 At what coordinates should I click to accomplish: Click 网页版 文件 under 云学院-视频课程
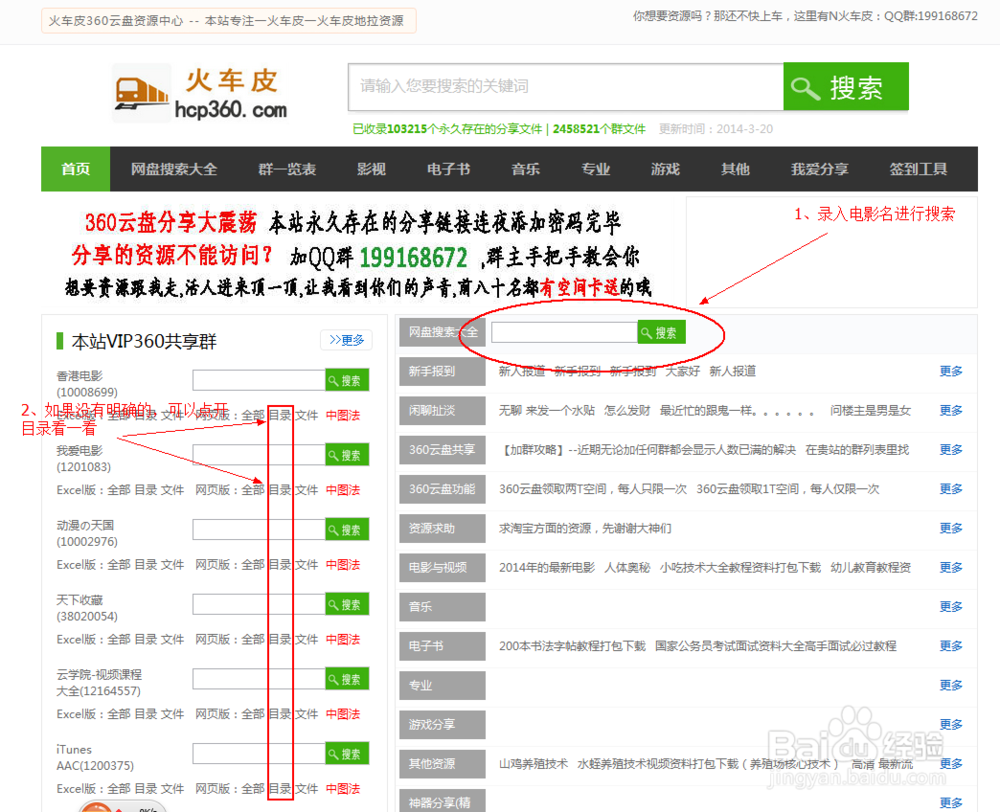307,714
